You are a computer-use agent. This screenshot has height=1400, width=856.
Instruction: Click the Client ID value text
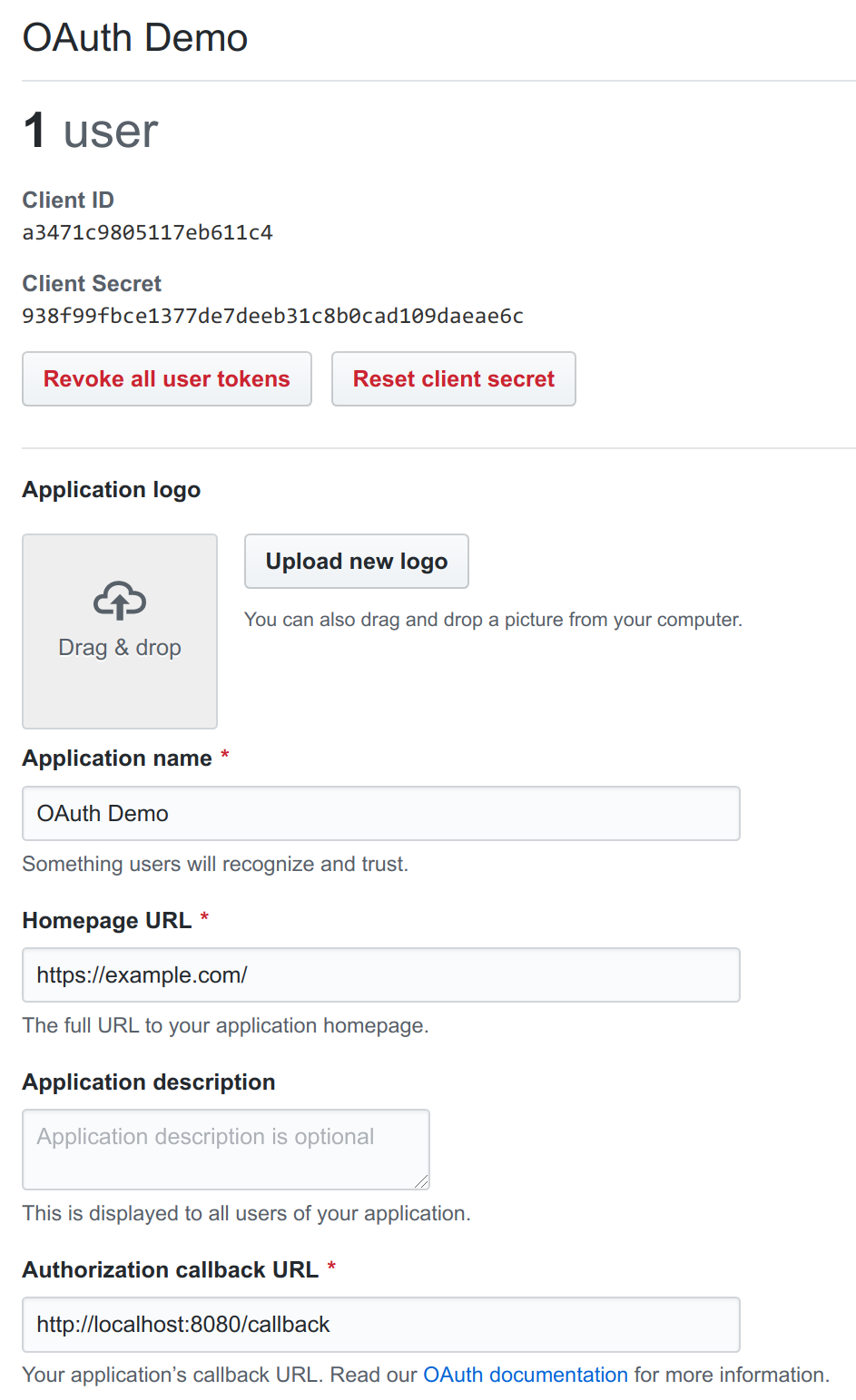point(148,233)
